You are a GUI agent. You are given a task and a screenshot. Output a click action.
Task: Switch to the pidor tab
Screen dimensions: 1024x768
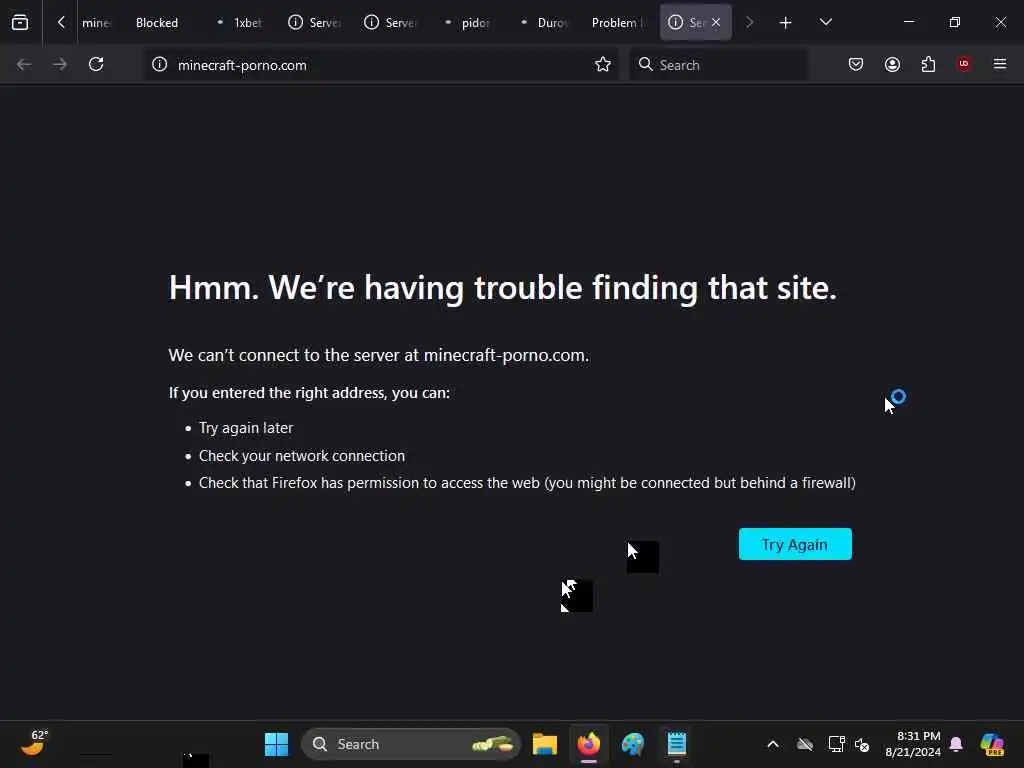point(468,23)
